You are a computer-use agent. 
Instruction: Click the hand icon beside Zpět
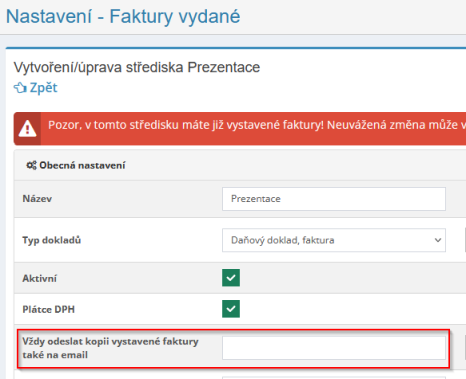[20, 88]
